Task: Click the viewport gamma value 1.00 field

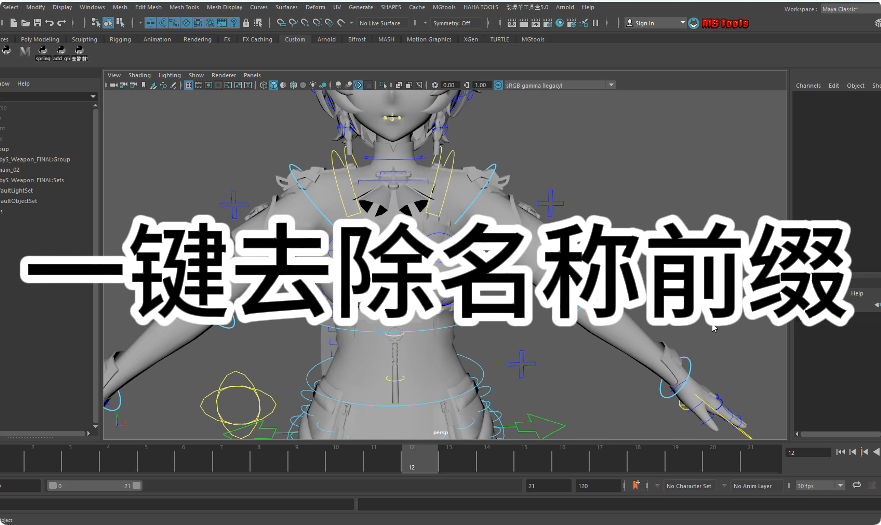Action: pos(480,85)
